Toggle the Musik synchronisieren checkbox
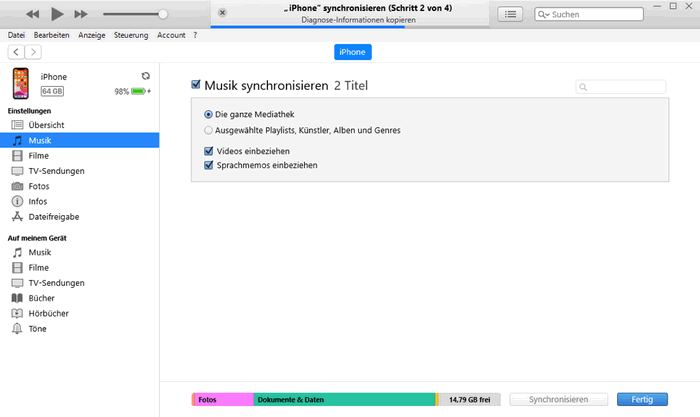 196,84
